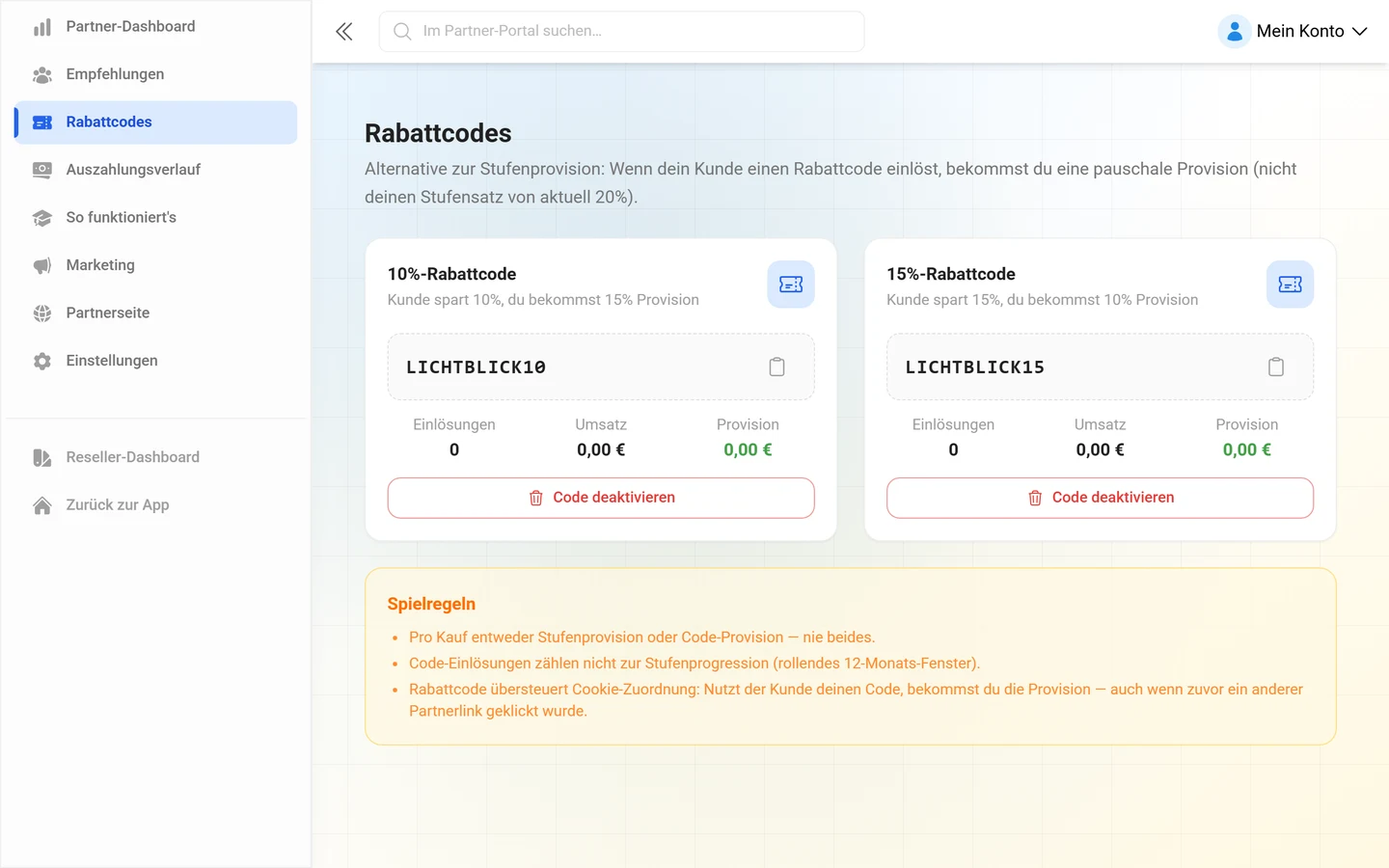Click rule 'Pro Kauf entweder Stufenprovision oder Code-Provision'
This screenshot has width=1389, height=868.
click(641, 637)
